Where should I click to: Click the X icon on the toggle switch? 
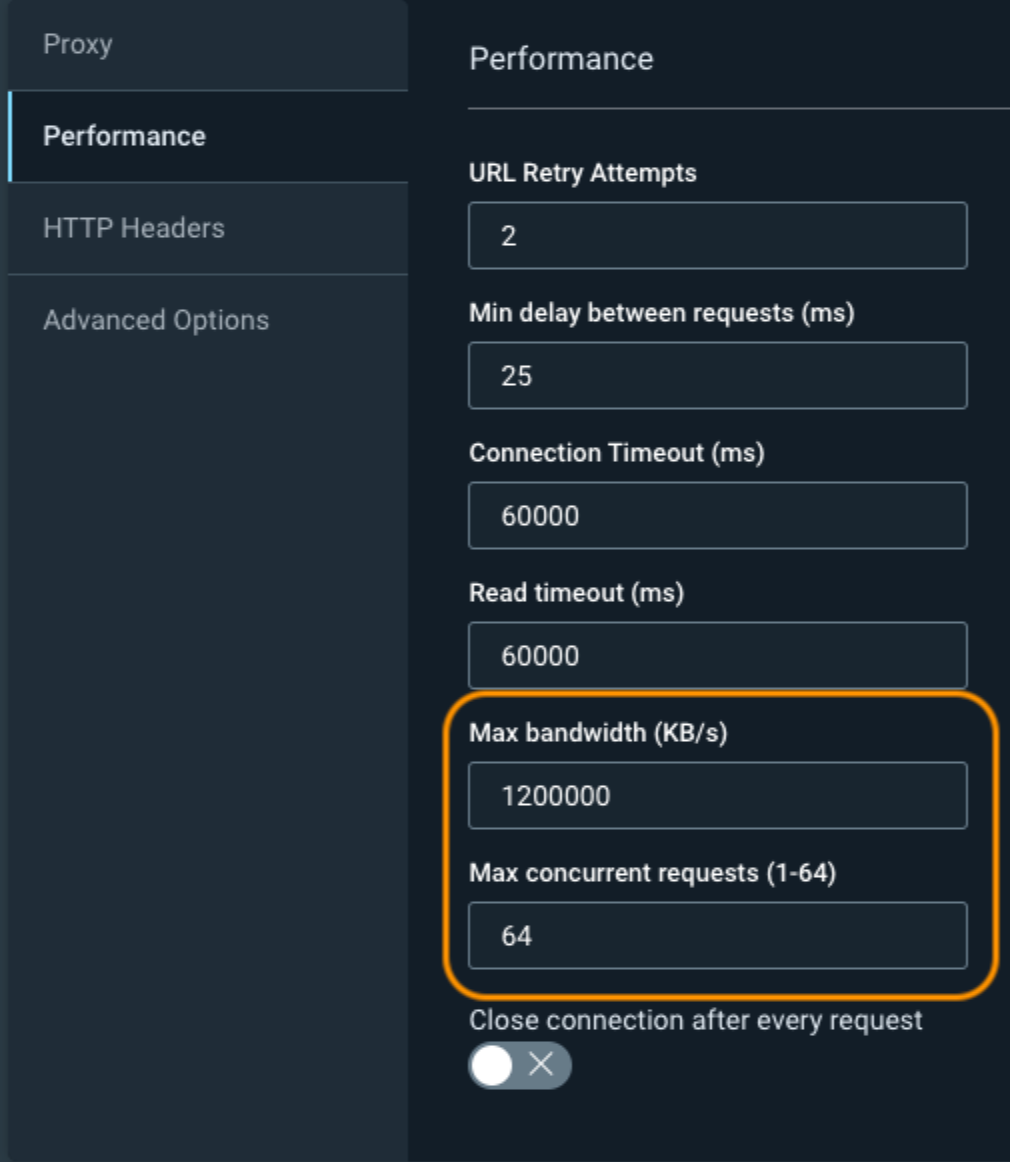(541, 1065)
